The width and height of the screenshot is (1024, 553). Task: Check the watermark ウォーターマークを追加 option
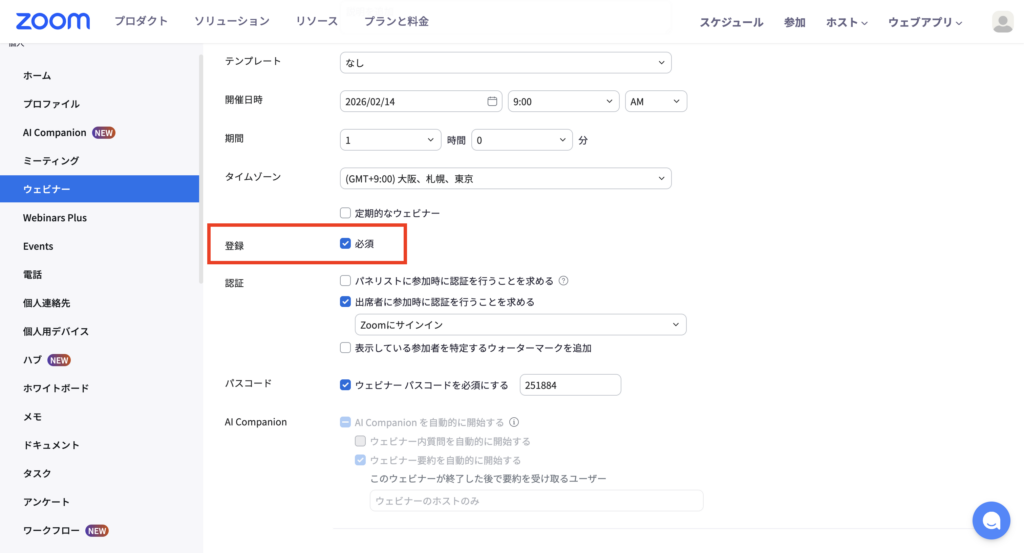point(346,348)
